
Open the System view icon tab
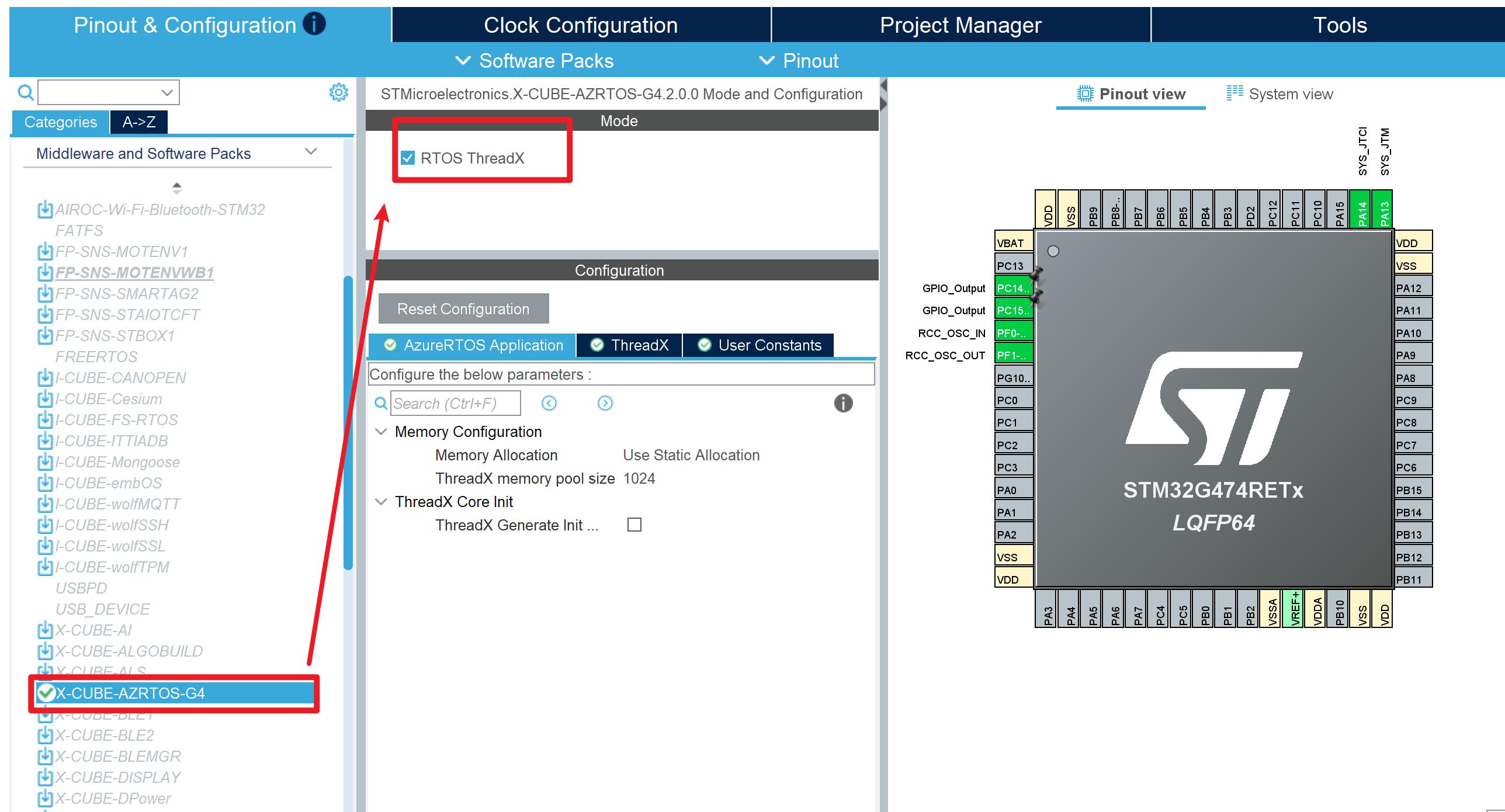1234,93
